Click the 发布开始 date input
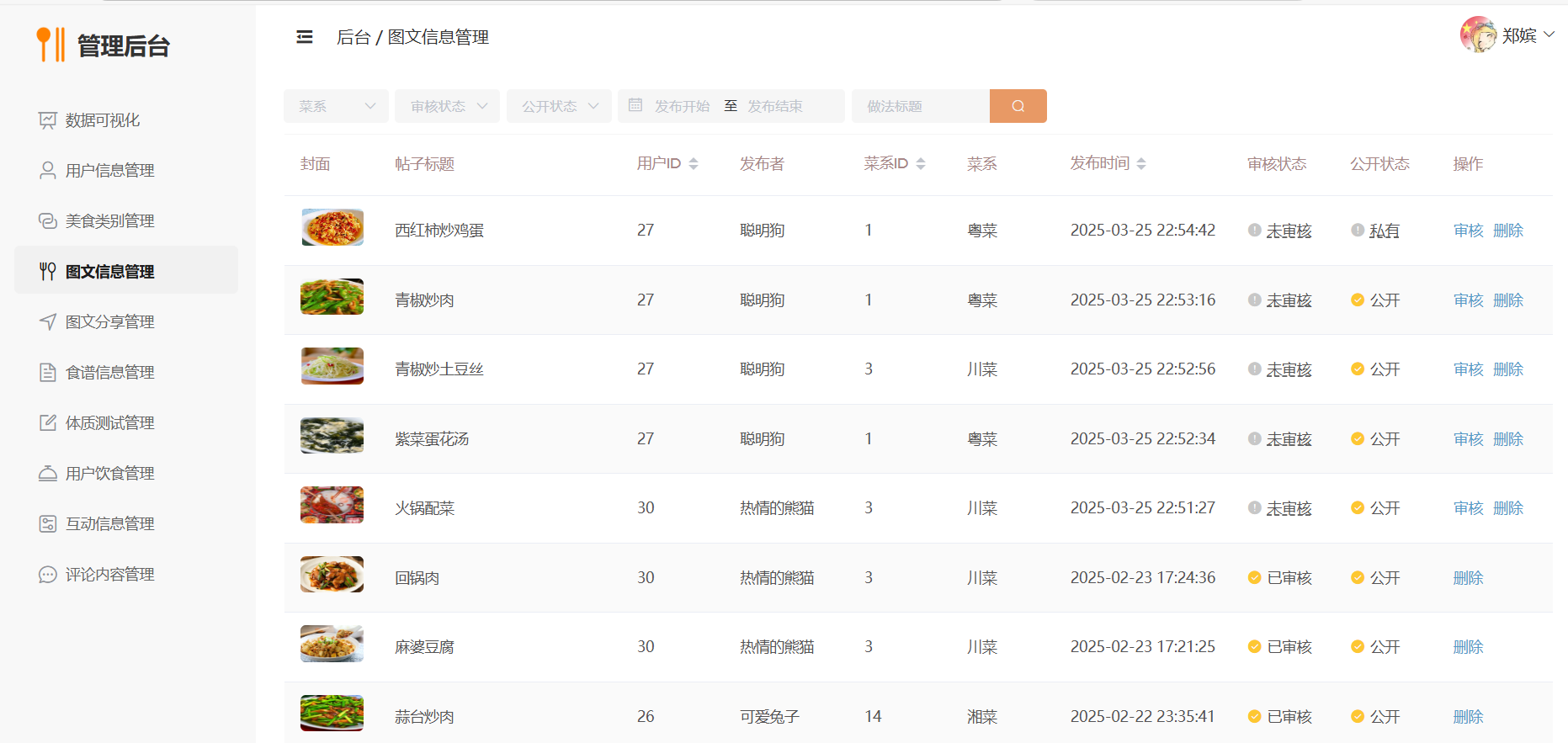The height and width of the screenshot is (743, 1568). pos(683,106)
